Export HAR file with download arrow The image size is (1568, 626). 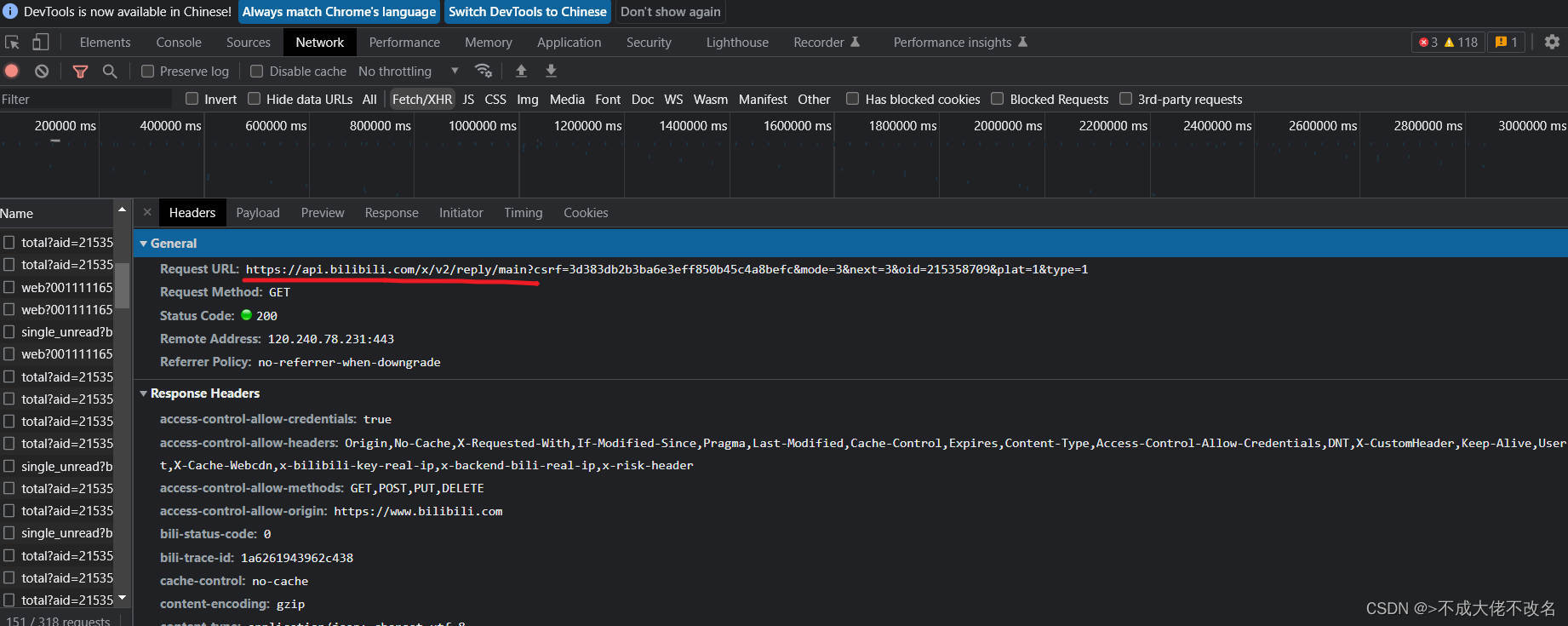[x=551, y=71]
